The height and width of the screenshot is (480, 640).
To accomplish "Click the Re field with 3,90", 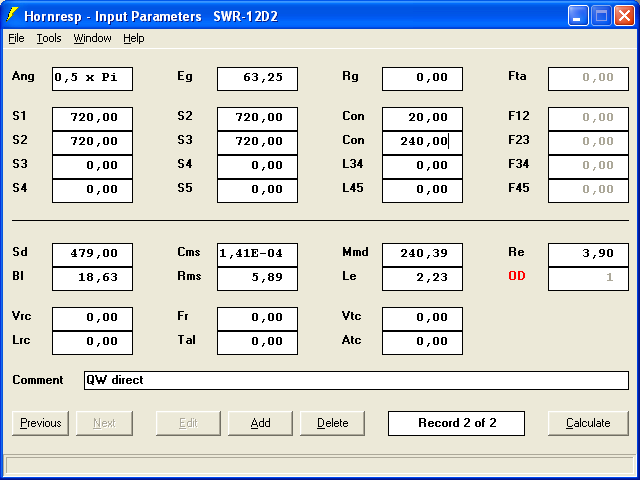I will (x=588, y=255).
